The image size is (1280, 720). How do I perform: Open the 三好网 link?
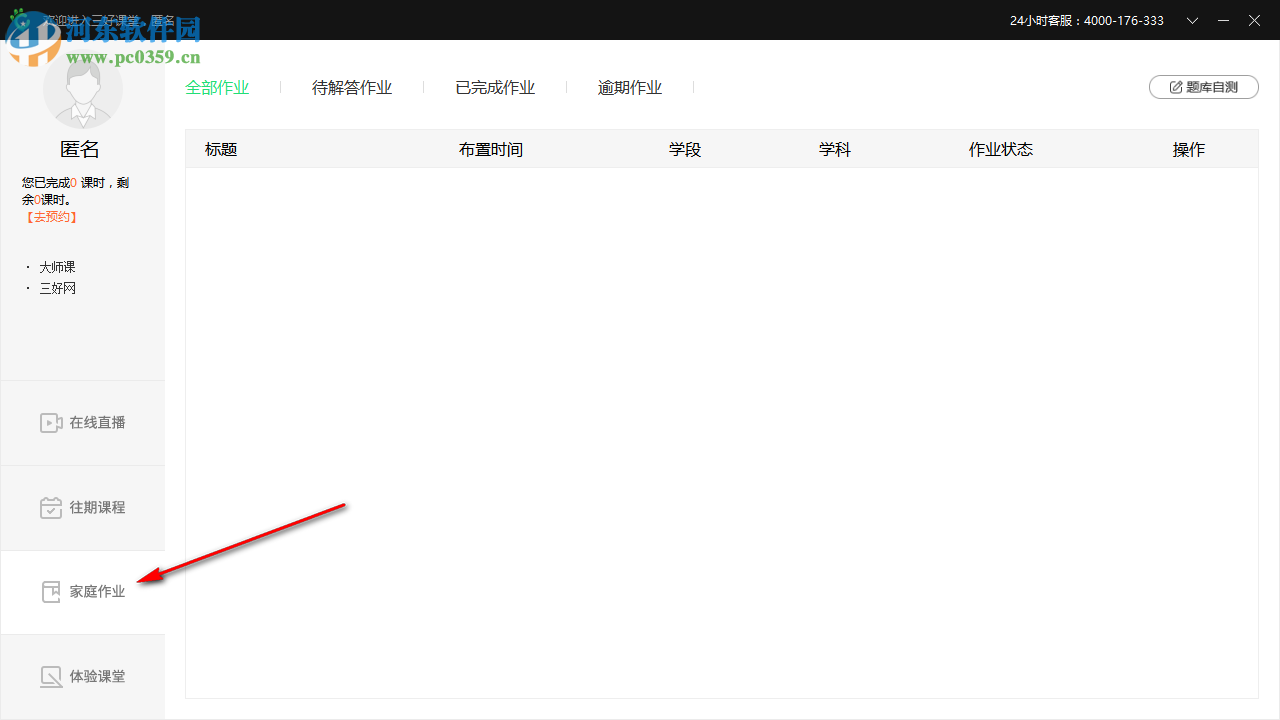coord(57,288)
